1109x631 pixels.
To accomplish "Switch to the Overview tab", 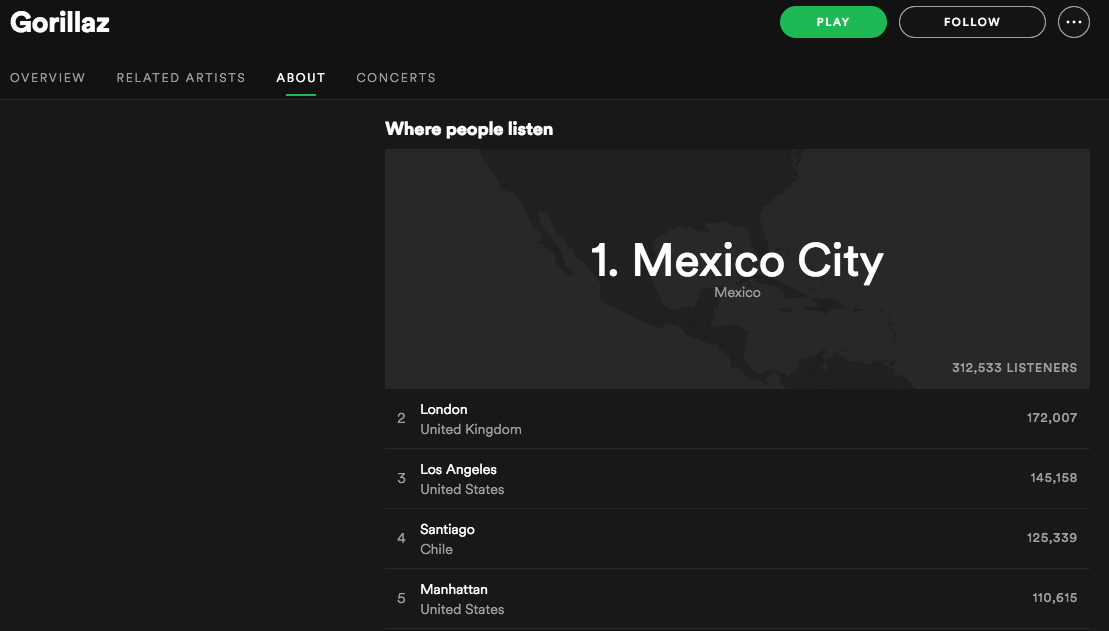I will [47, 78].
